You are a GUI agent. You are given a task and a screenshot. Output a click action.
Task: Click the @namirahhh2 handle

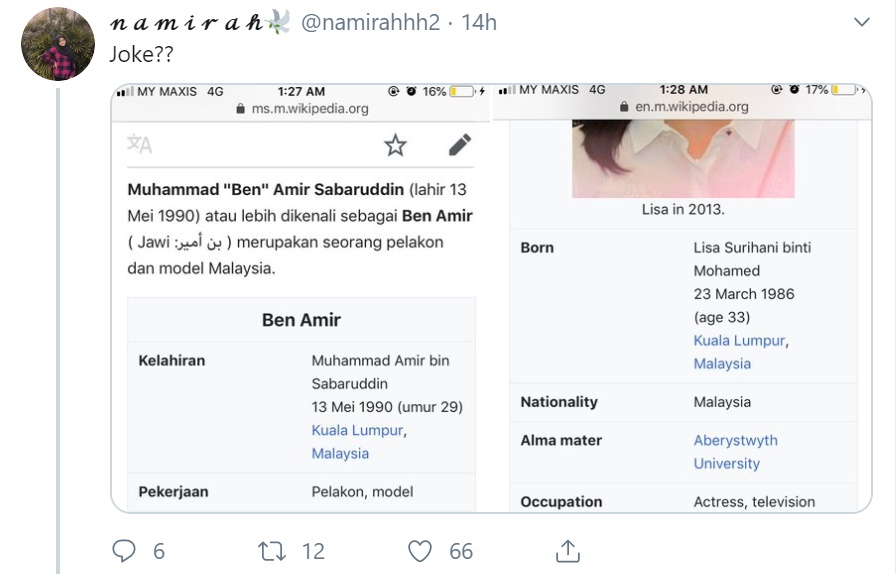coord(370,23)
